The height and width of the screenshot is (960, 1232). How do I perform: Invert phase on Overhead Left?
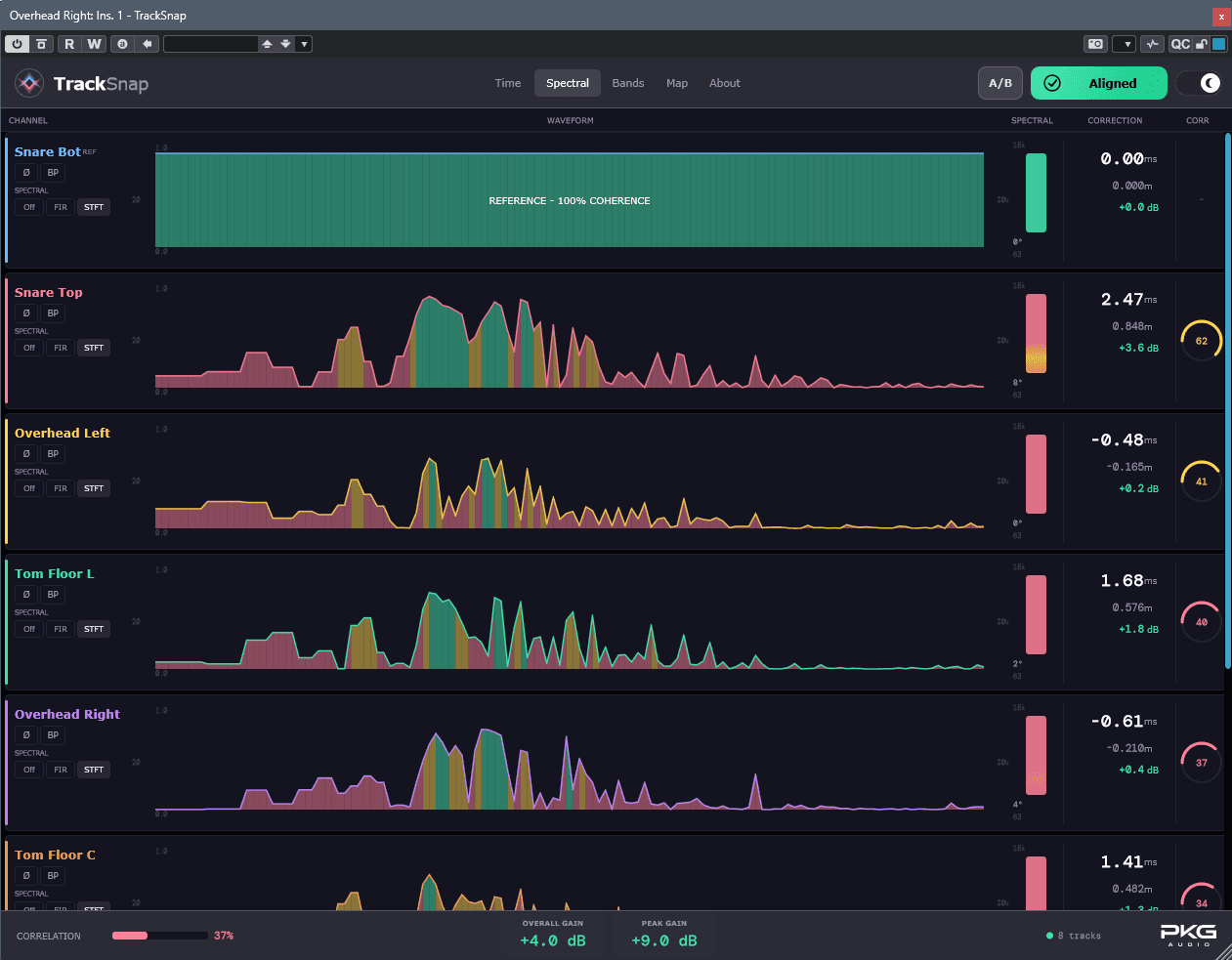click(x=26, y=454)
